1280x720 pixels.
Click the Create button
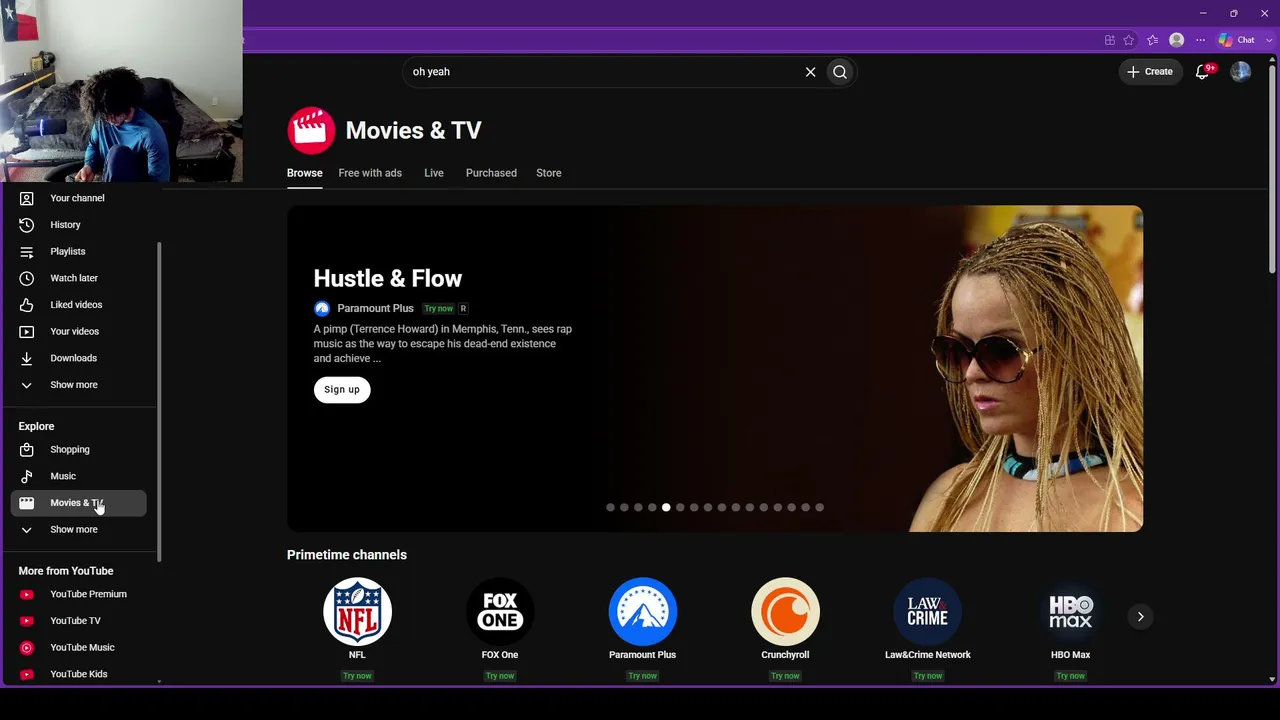[1150, 72]
